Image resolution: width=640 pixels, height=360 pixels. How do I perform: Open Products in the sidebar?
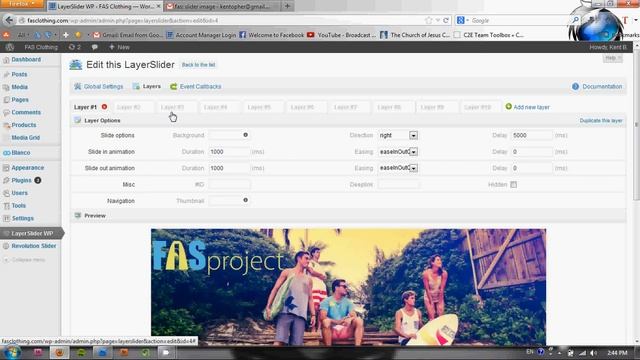(24, 125)
